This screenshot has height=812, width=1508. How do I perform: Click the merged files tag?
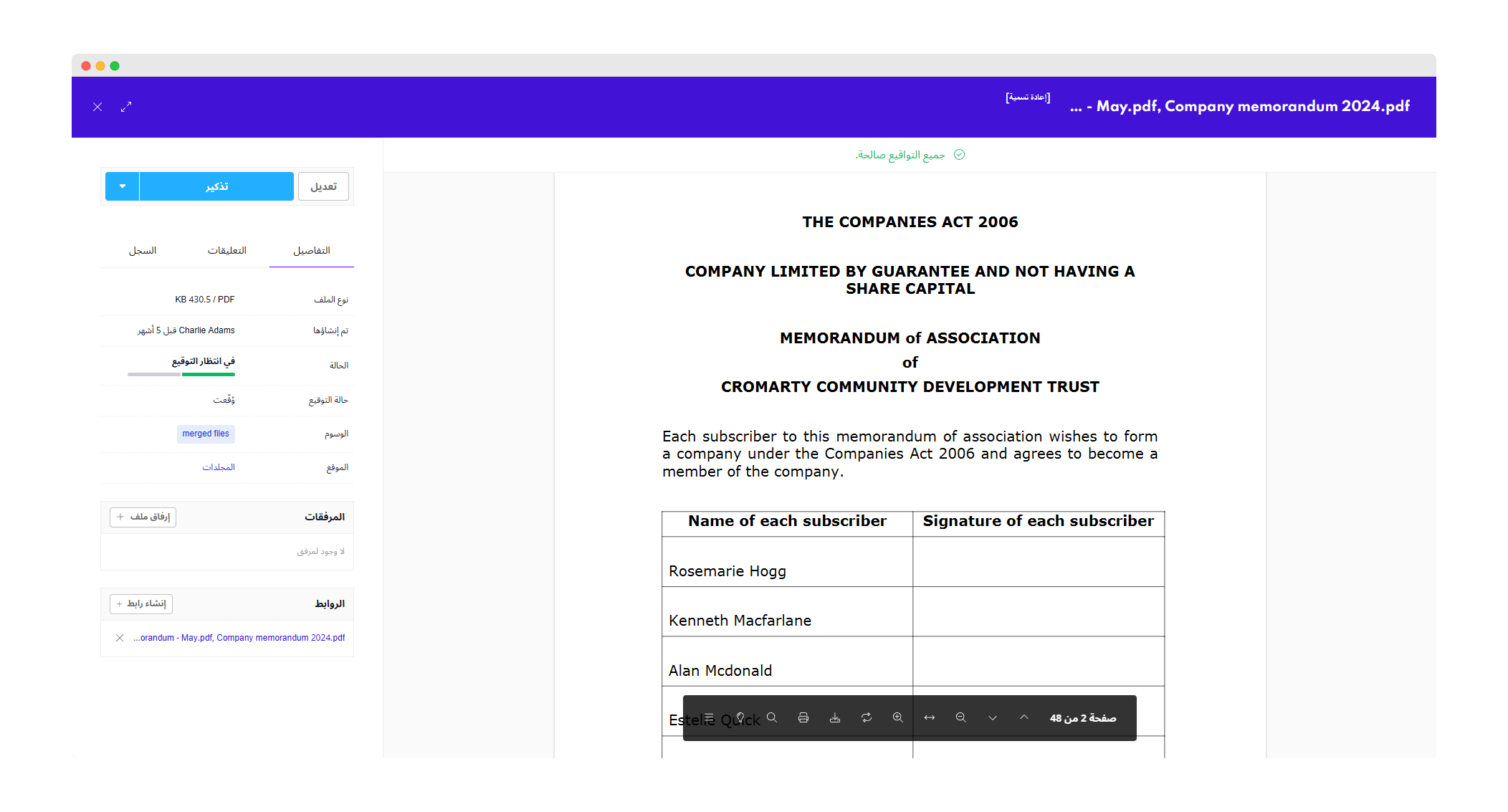point(206,434)
